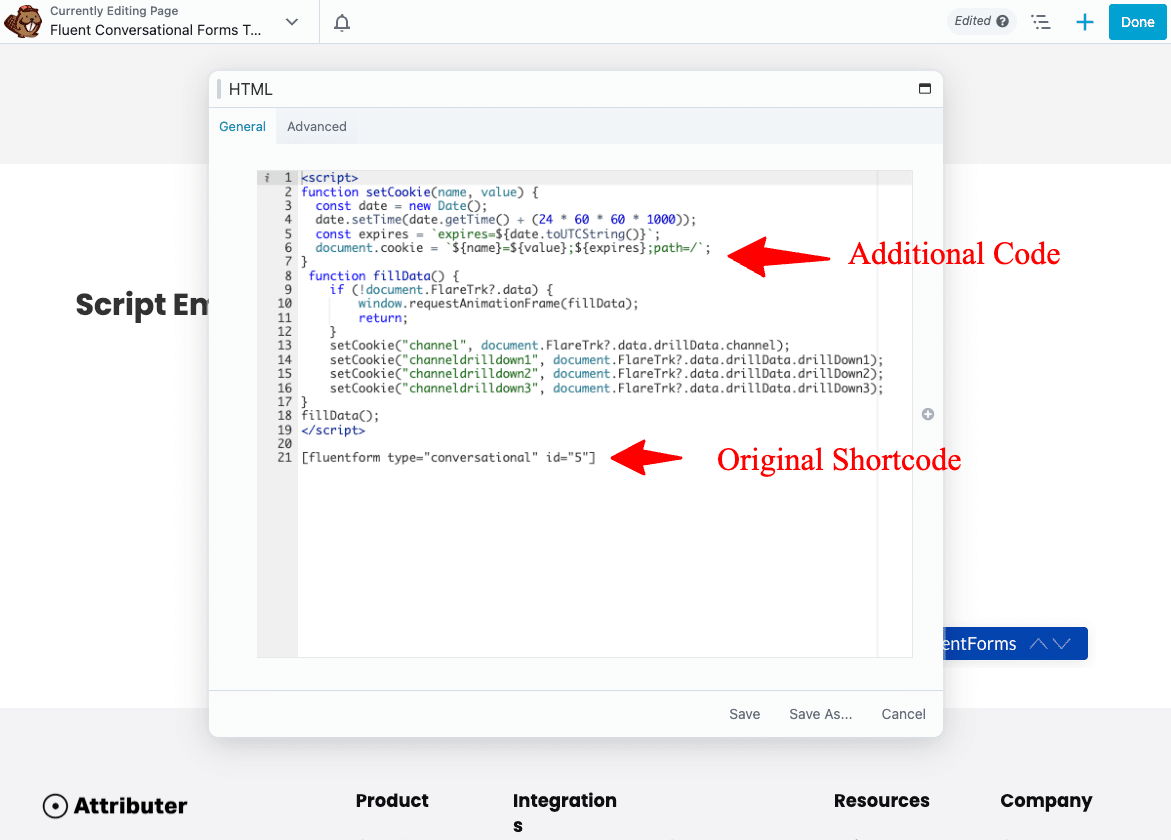Click the Done button

point(1137,22)
